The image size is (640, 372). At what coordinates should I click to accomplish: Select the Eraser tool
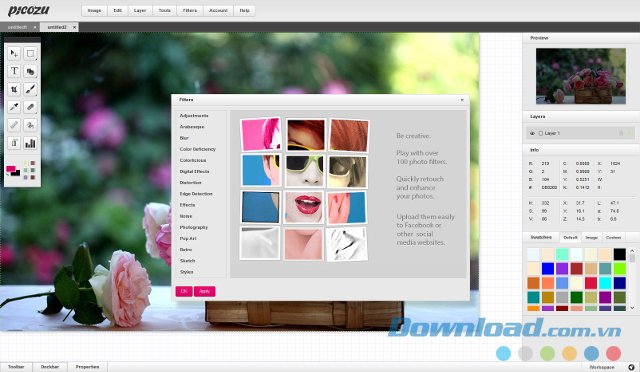(30, 107)
